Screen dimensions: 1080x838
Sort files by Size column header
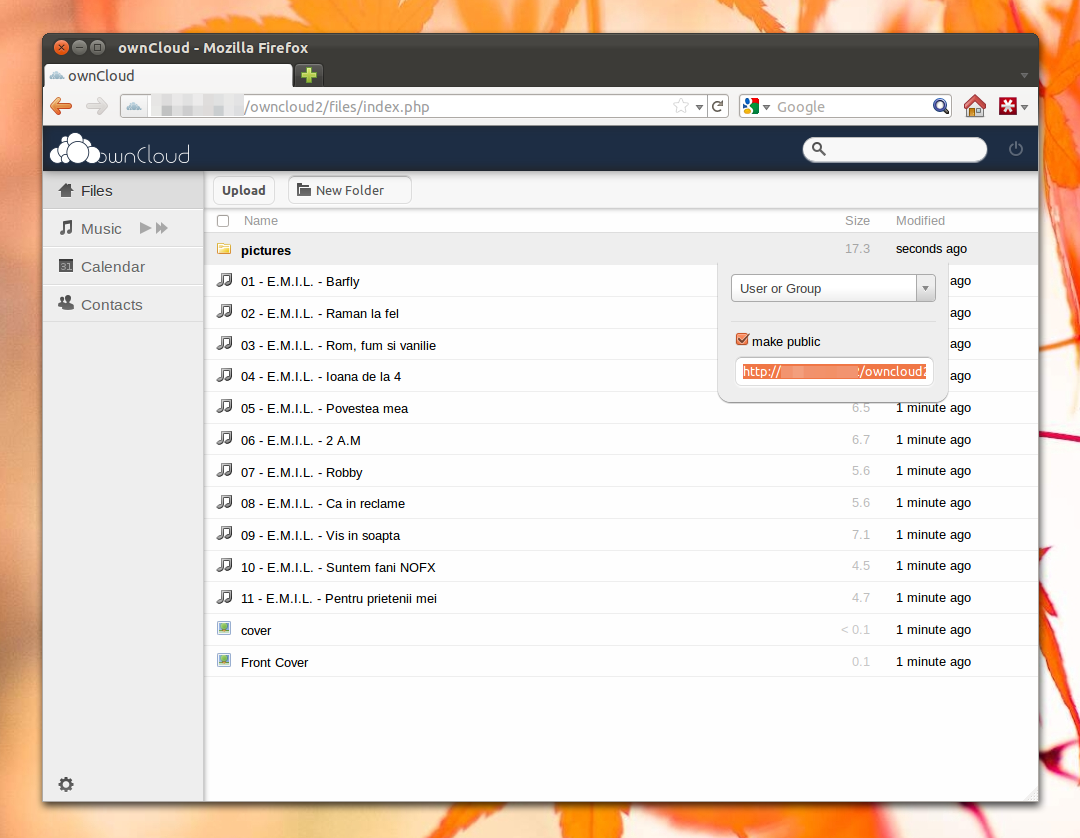pyautogui.click(x=858, y=221)
